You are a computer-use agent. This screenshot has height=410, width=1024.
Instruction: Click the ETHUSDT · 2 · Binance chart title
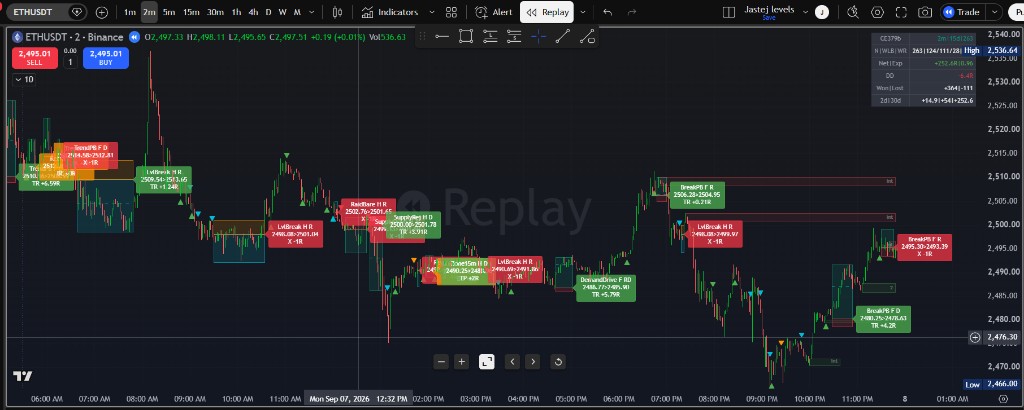75,37
